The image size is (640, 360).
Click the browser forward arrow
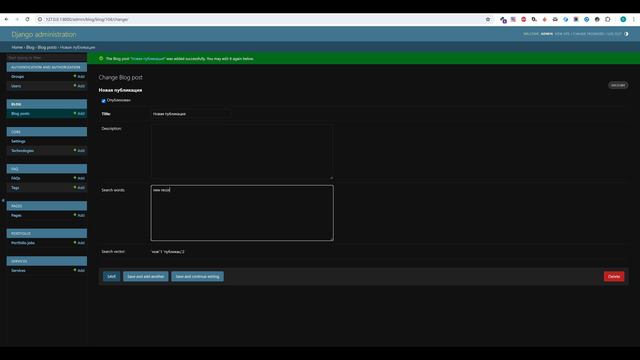pyautogui.click(x=17, y=19)
